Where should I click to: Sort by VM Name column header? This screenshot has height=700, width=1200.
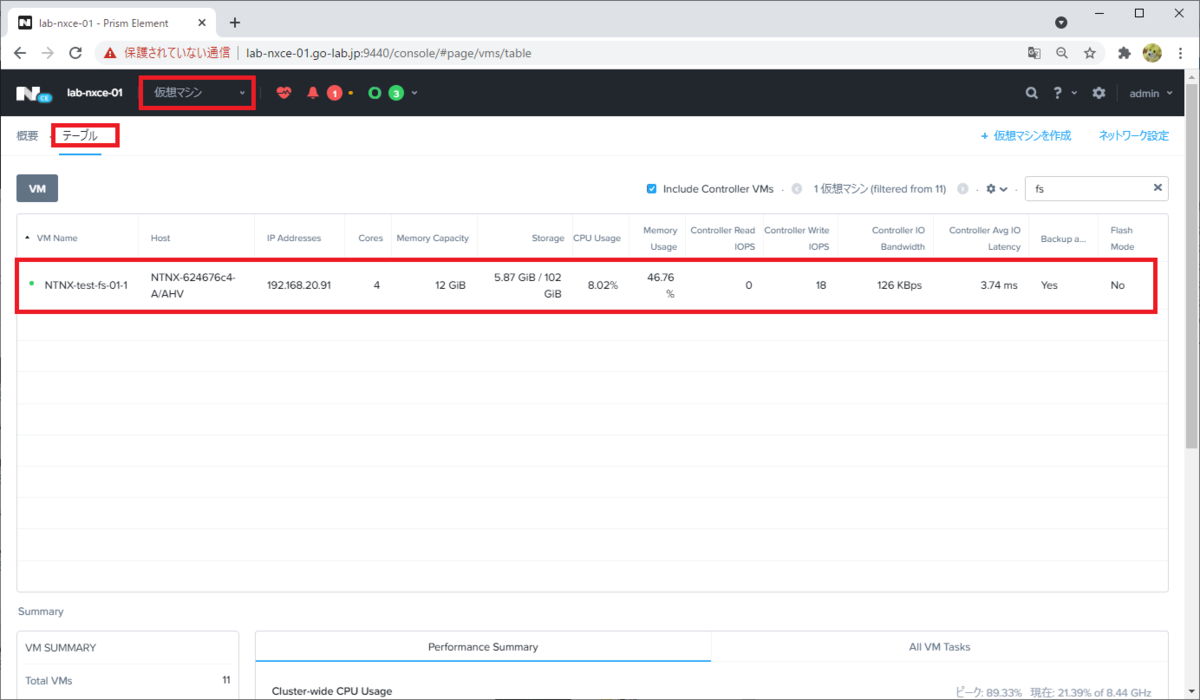click(x=57, y=238)
